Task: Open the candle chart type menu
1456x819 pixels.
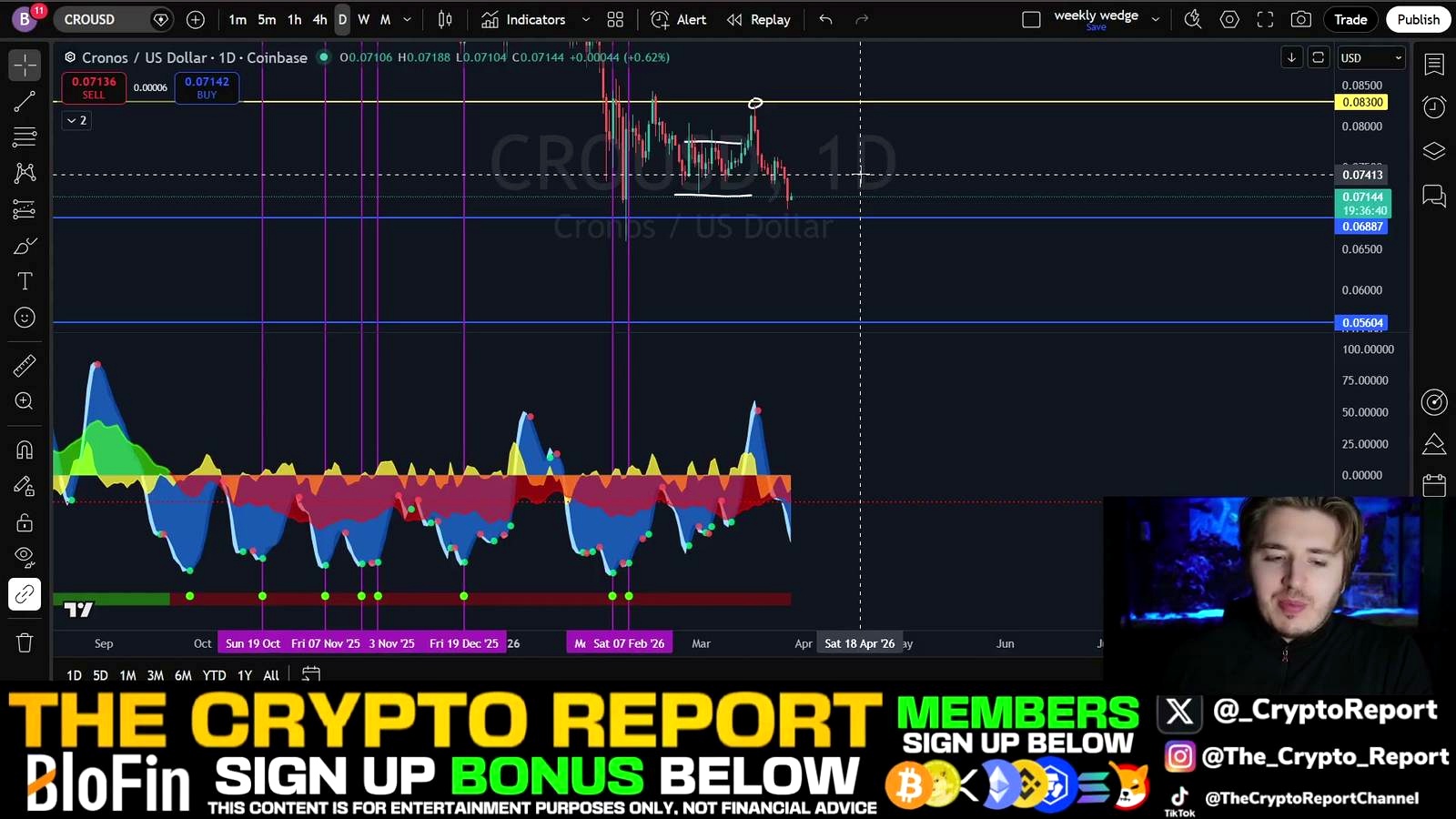Action: (x=445, y=19)
